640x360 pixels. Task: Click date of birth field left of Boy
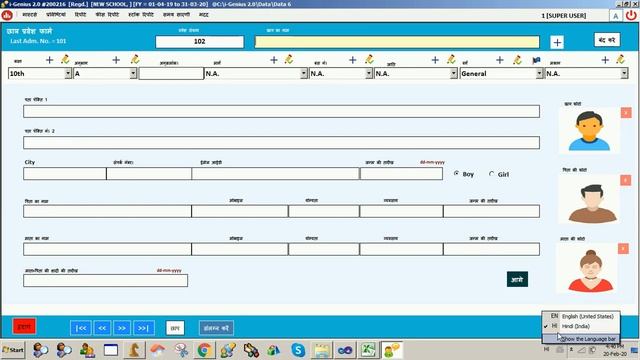point(401,173)
